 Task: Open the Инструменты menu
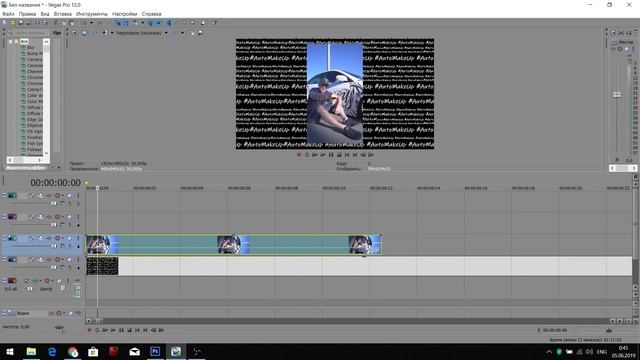click(92, 14)
